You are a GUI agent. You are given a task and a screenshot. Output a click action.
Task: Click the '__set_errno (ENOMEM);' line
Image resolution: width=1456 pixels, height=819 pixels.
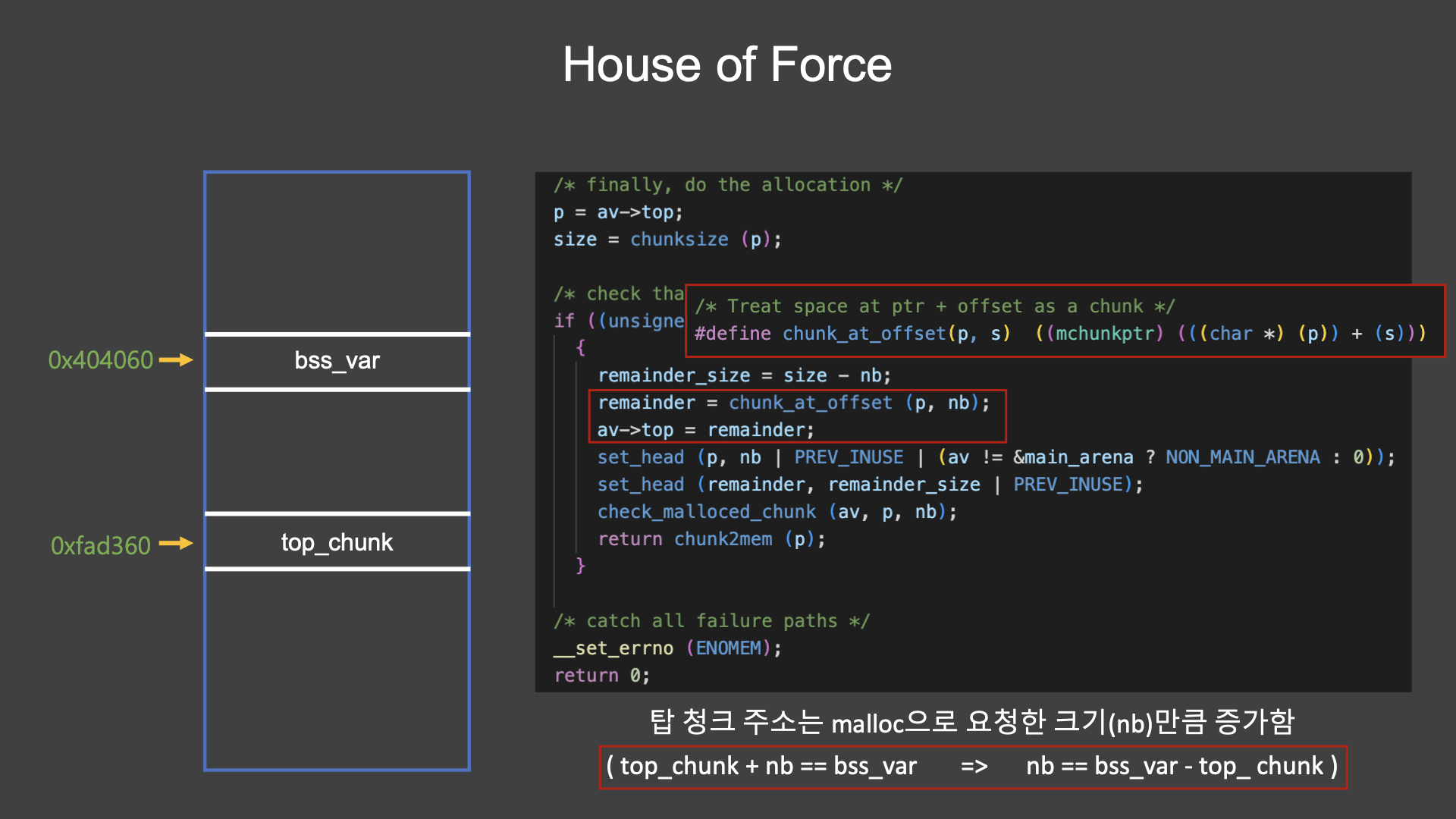pos(667,648)
